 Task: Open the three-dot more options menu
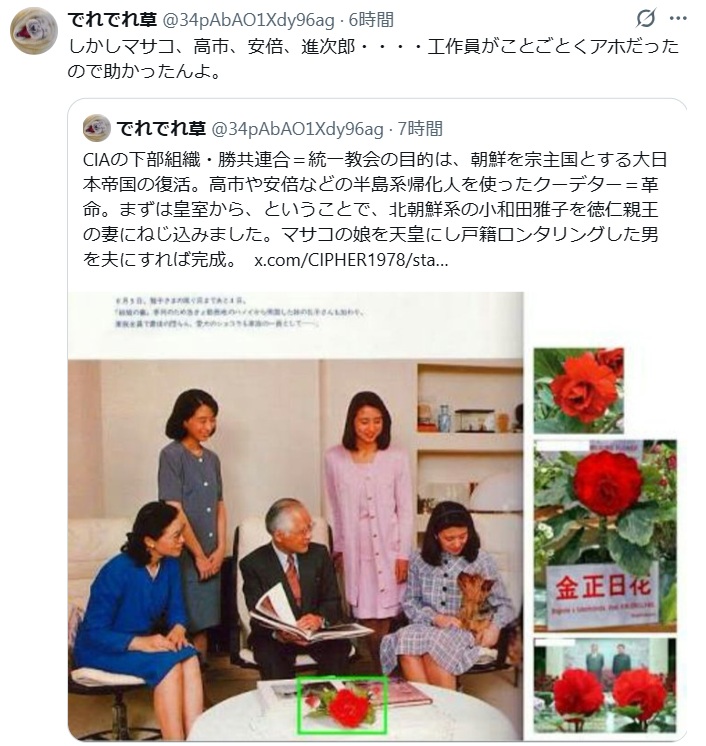678,19
